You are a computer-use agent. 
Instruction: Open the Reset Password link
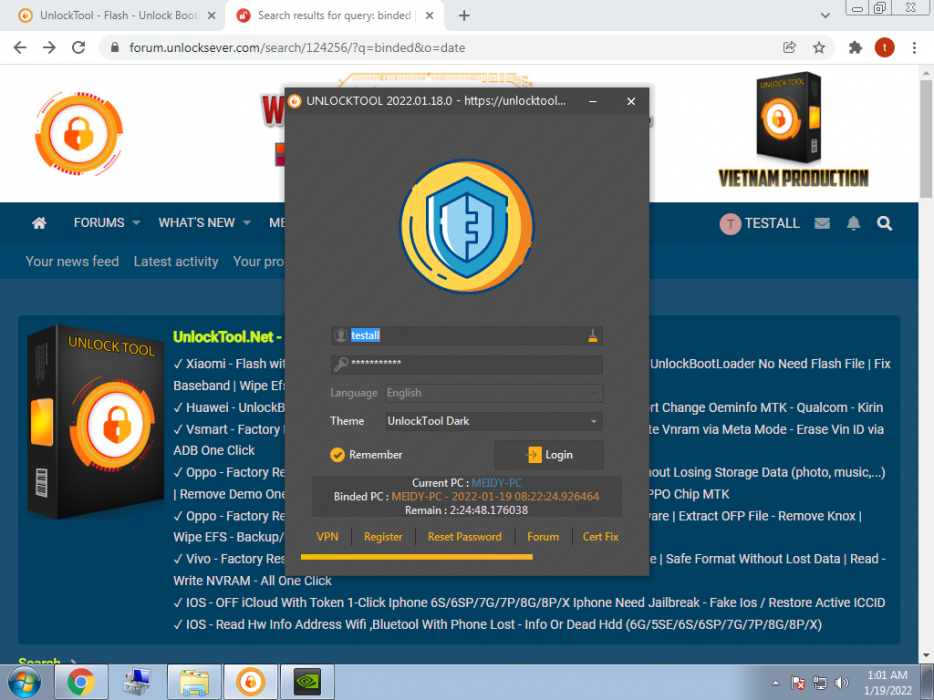point(465,537)
